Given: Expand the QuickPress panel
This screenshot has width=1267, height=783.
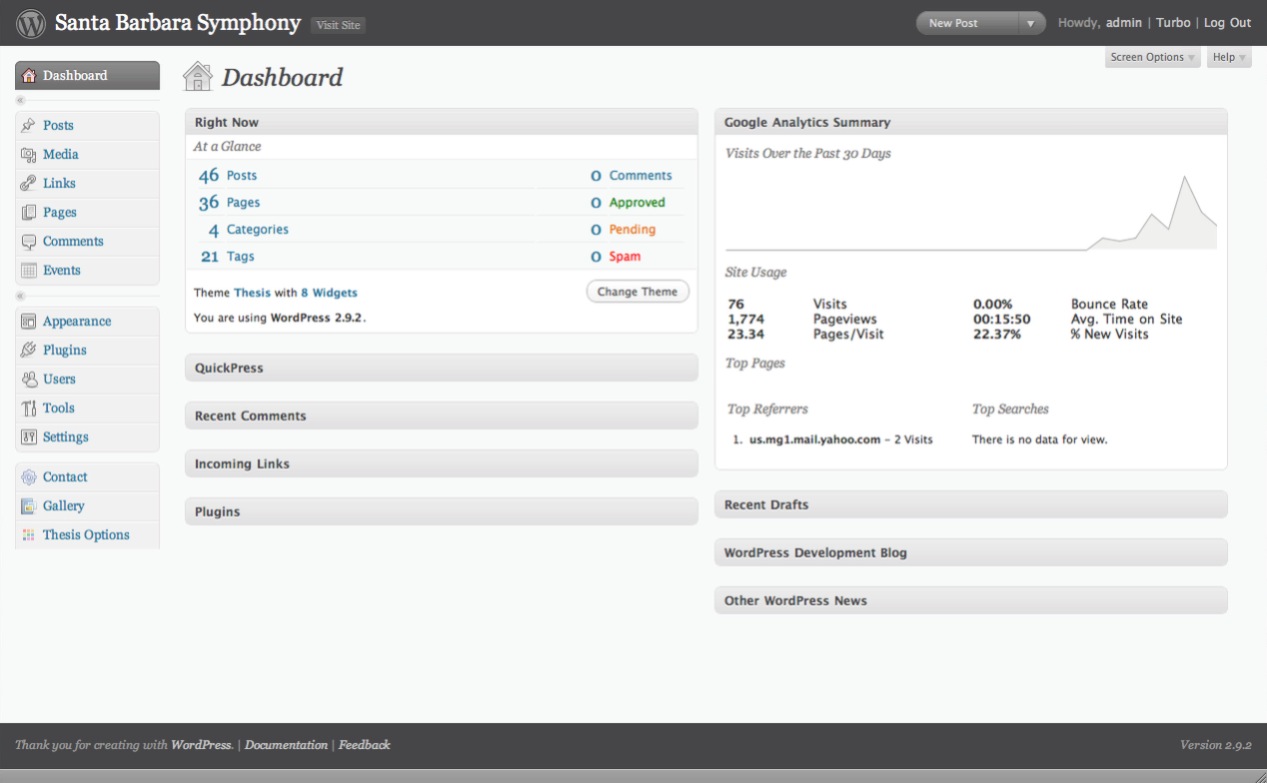Looking at the screenshot, I should tap(441, 368).
